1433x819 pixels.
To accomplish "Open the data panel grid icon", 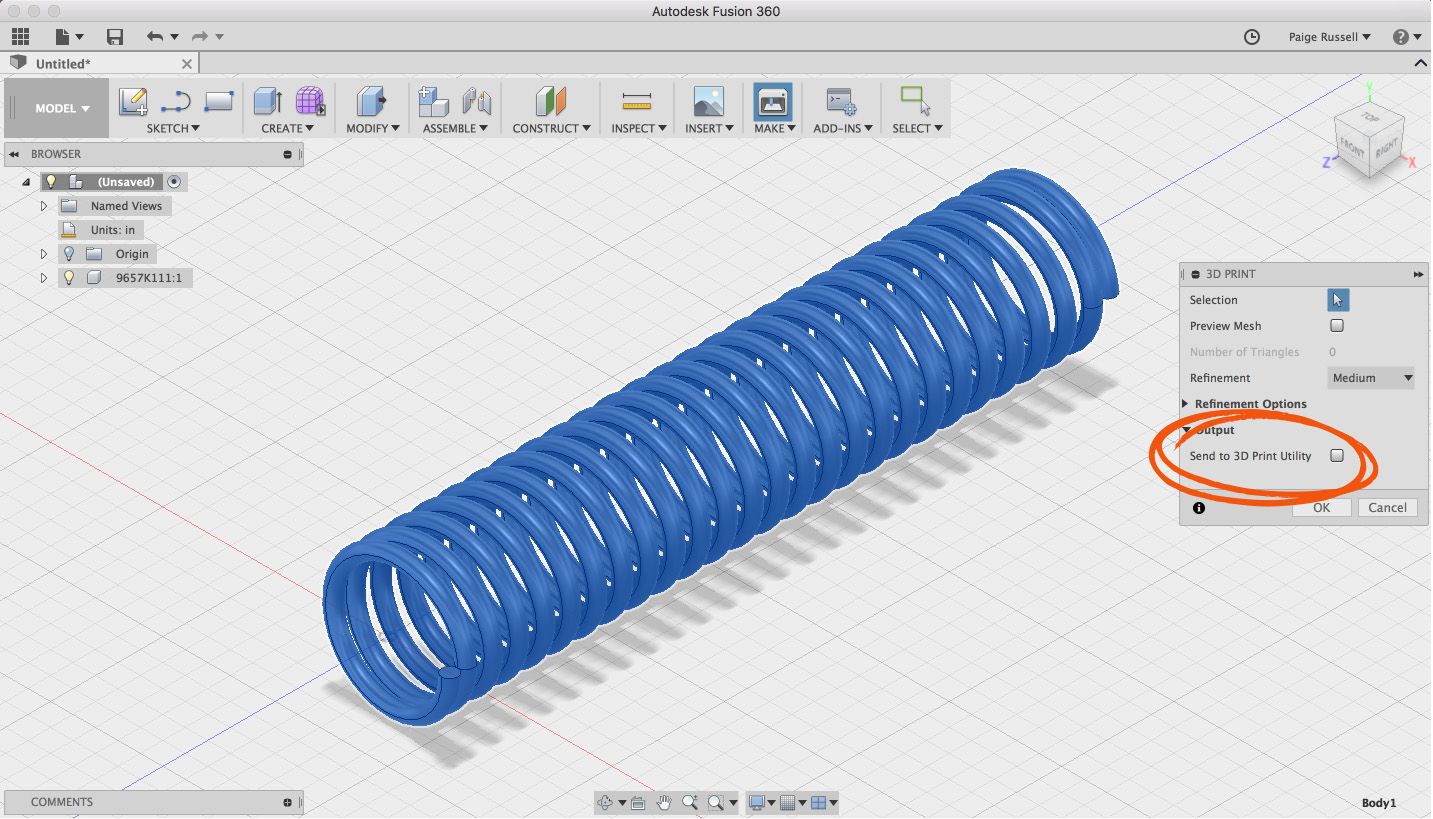I will click(x=20, y=37).
